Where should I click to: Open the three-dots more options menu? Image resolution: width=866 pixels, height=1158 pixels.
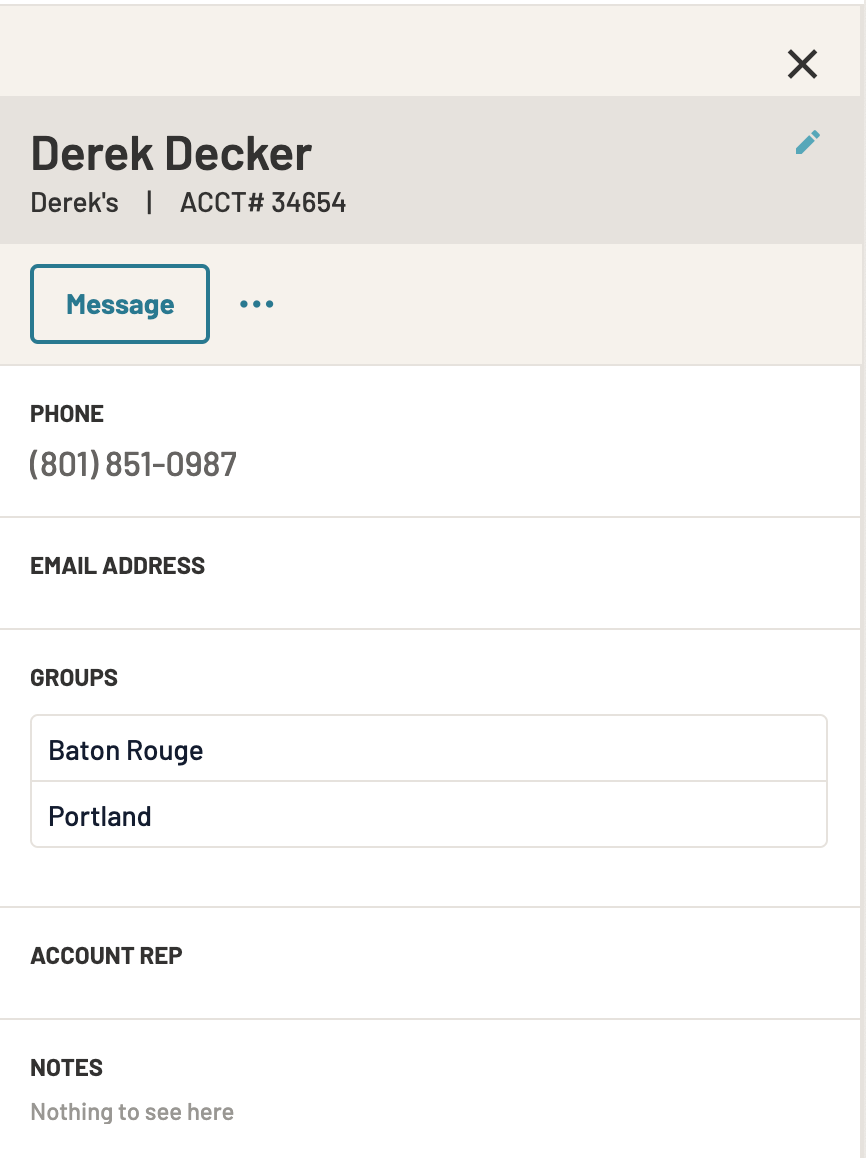tap(256, 304)
